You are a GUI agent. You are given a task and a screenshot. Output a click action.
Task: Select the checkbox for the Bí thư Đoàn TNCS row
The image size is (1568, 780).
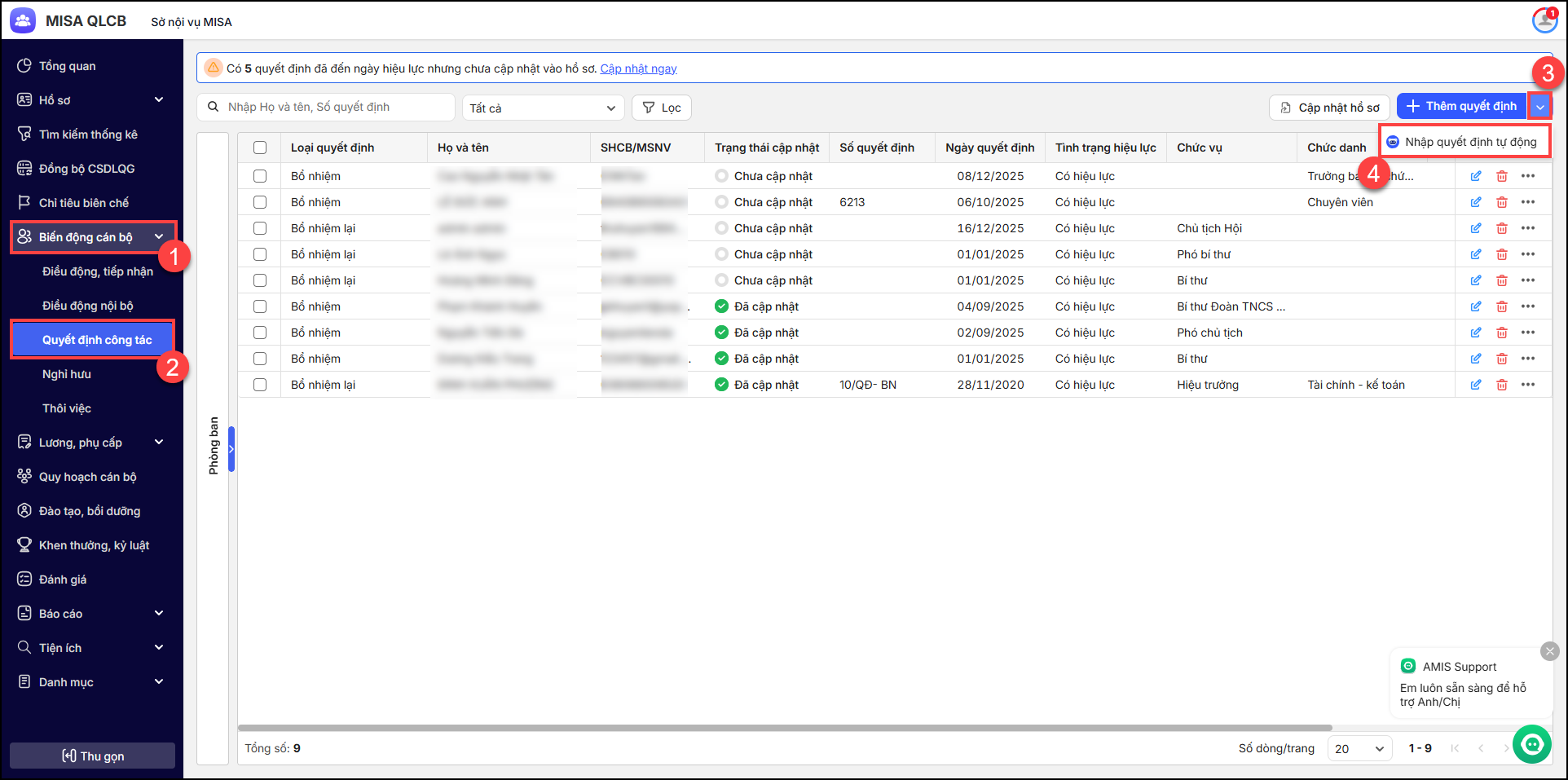coord(260,306)
